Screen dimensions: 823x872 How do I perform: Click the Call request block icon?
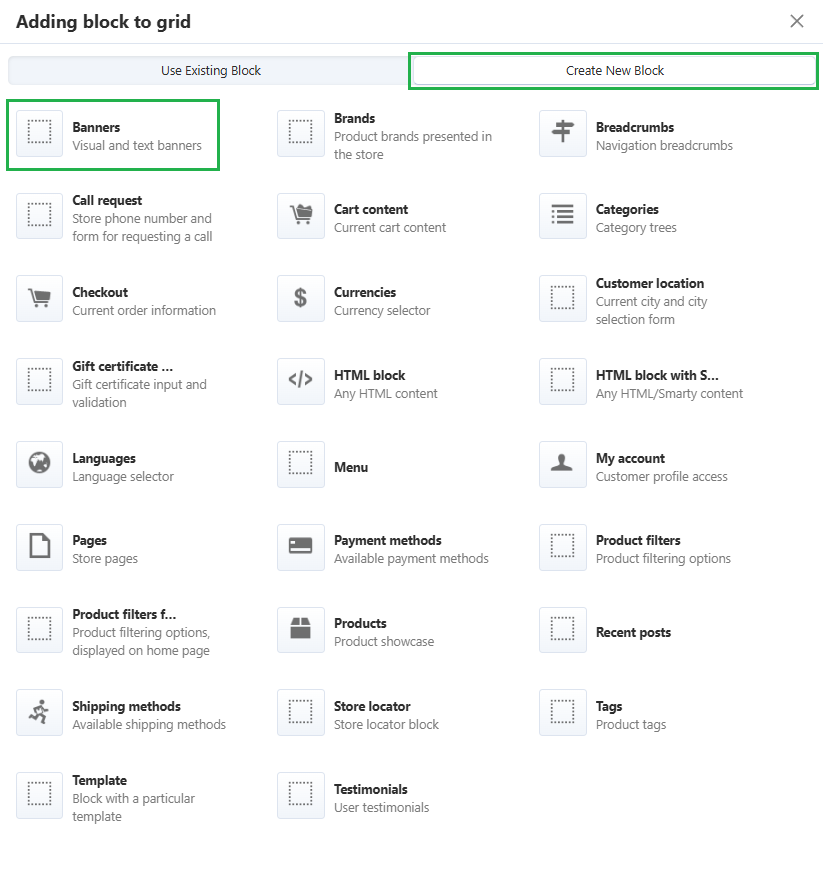39,216
